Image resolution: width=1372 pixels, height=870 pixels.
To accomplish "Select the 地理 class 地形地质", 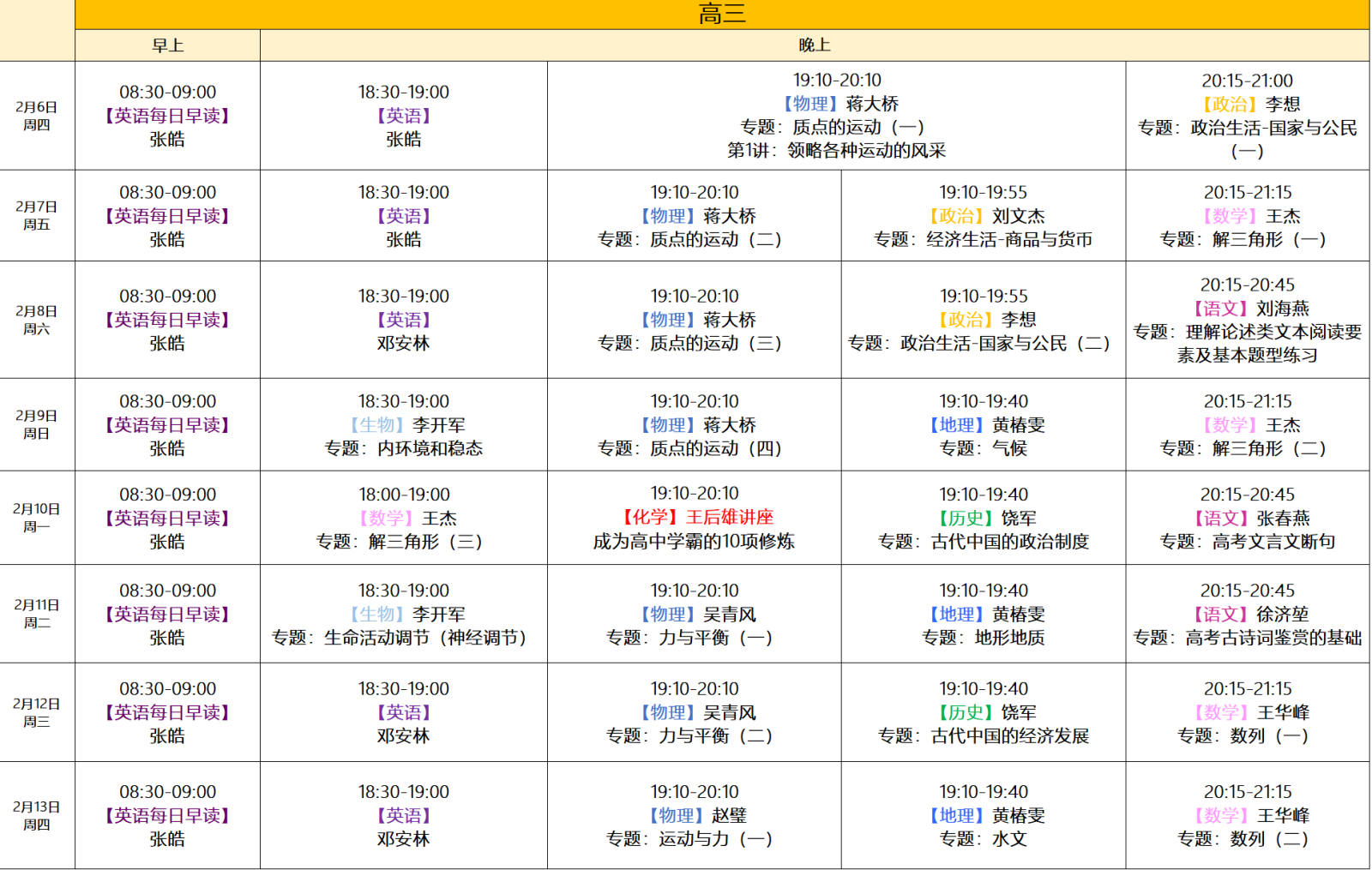I will (x=983, y=615).
